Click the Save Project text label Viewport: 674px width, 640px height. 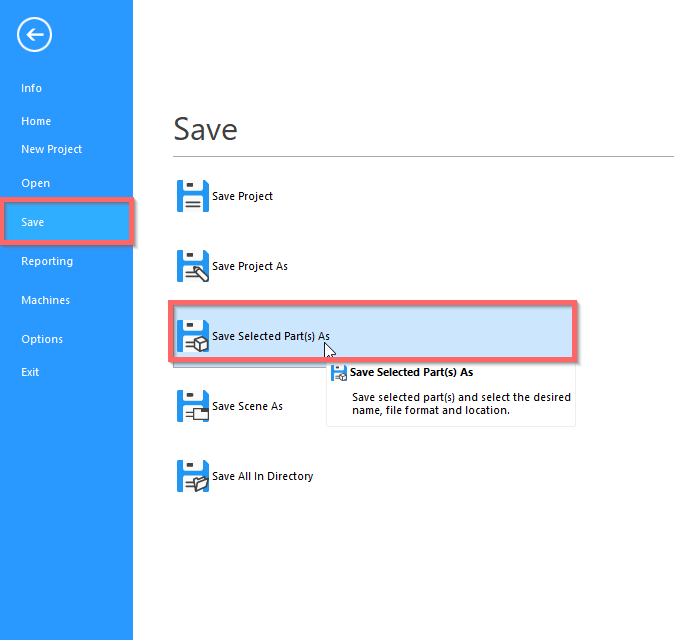tap(242, 196)
